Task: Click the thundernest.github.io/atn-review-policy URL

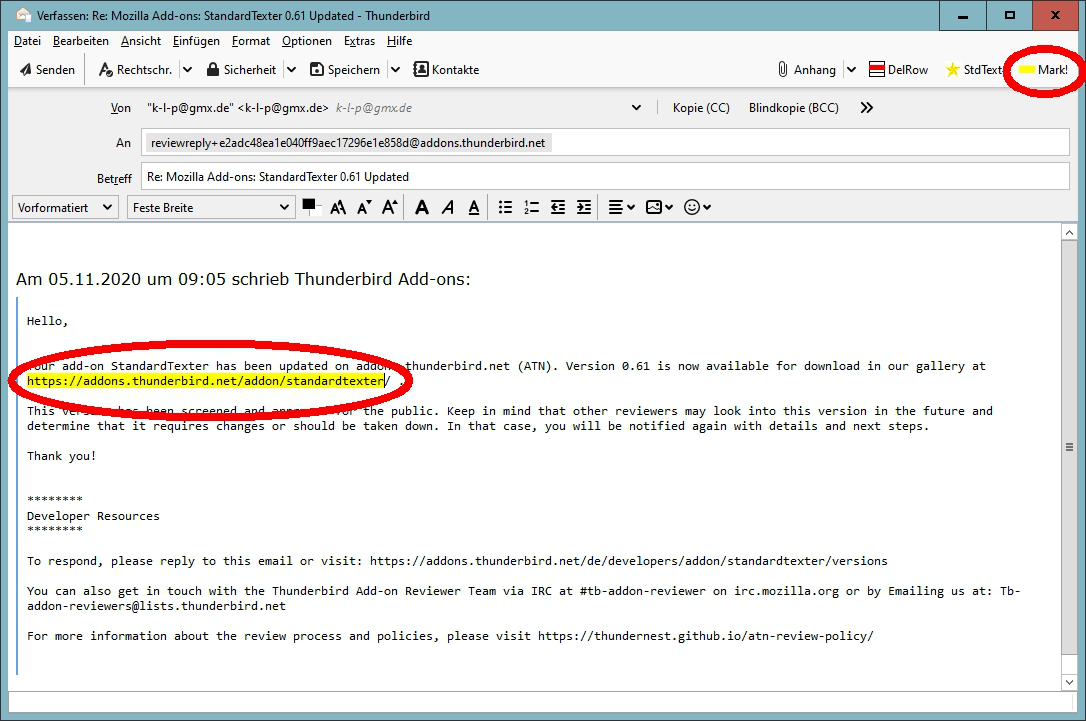Action: (x=706, y=636)
